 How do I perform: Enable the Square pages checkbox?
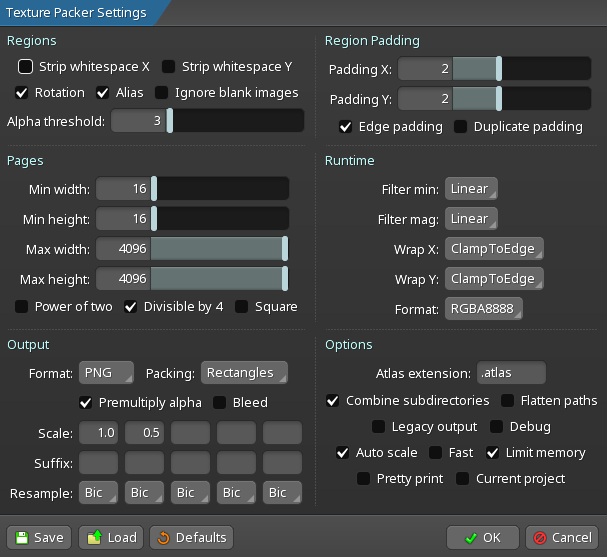(x=242, y=307)
